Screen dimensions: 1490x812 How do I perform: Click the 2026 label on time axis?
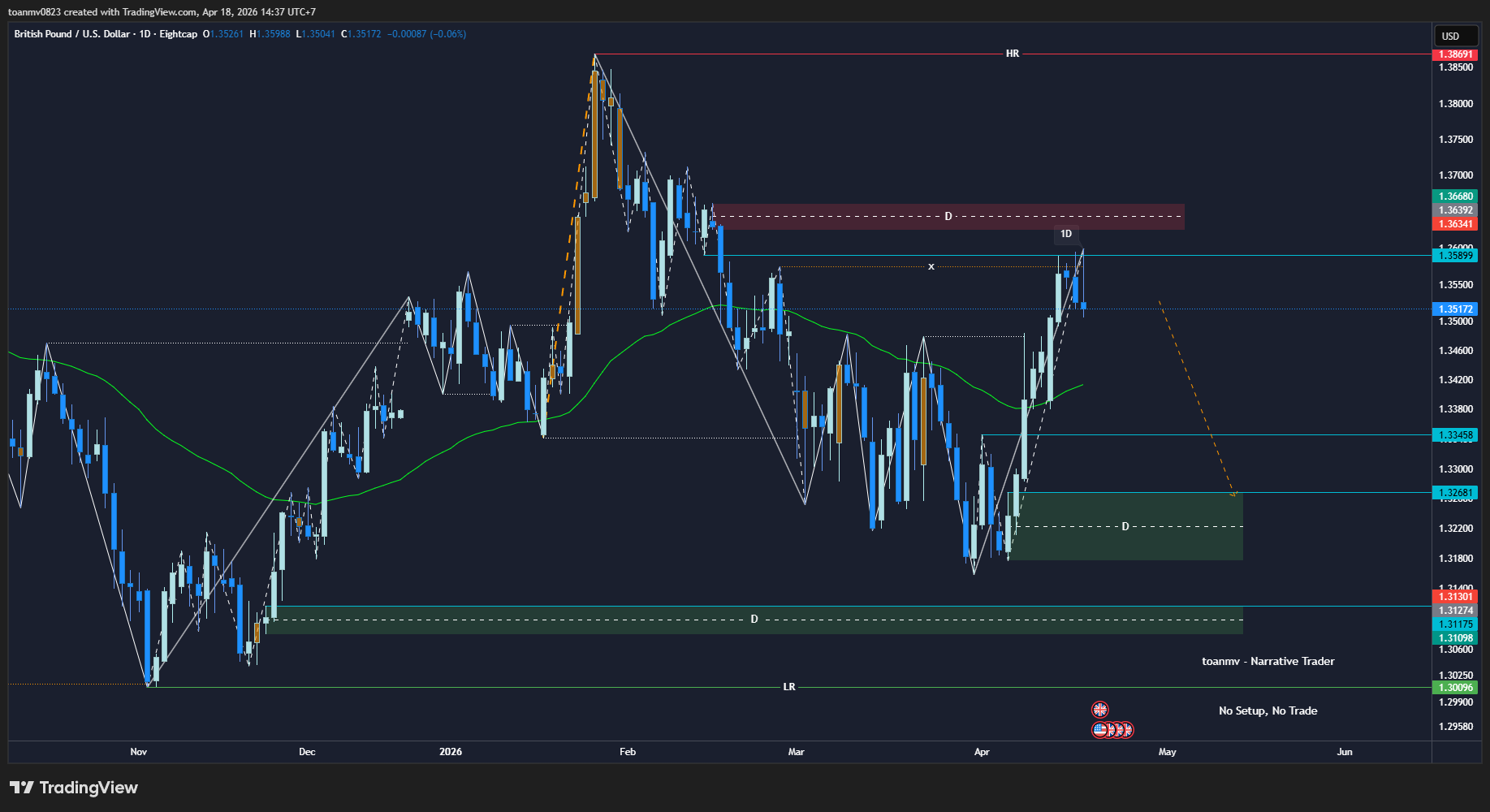(x=451, y=752)
